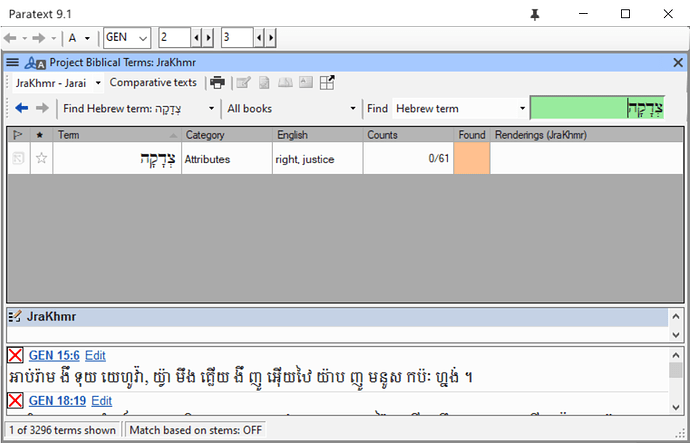This screenshot has width=690, height=443.
Task: Sort by Category column header
Action: (227, 135)
